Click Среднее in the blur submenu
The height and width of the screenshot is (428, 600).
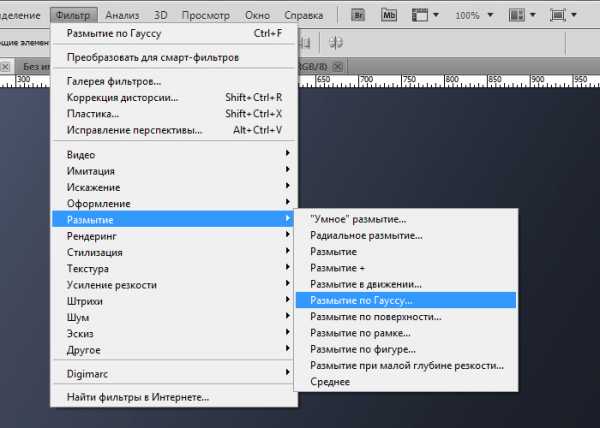(x=330, y=382)
